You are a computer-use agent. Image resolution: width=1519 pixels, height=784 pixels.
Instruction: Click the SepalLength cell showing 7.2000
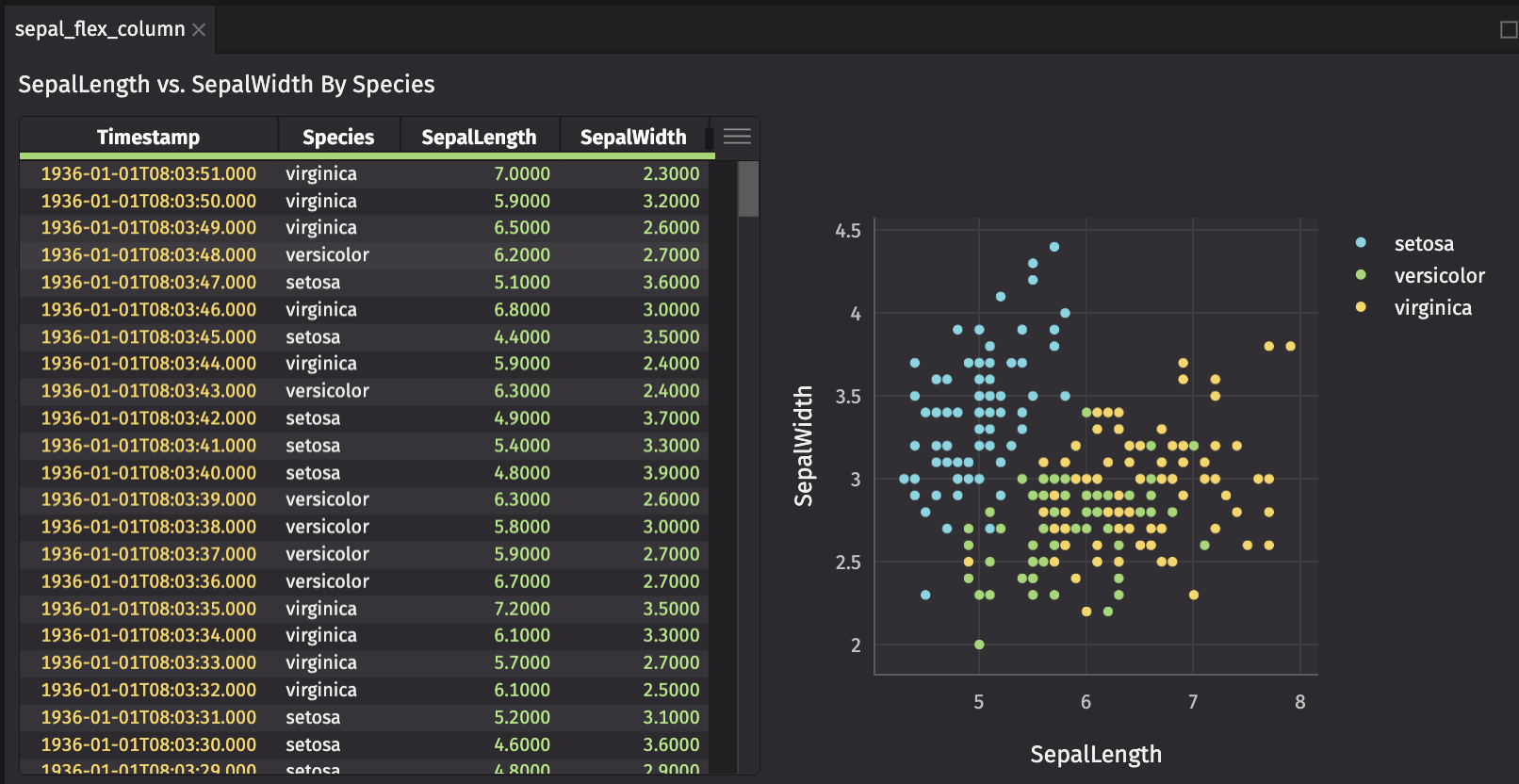point(522,609)
